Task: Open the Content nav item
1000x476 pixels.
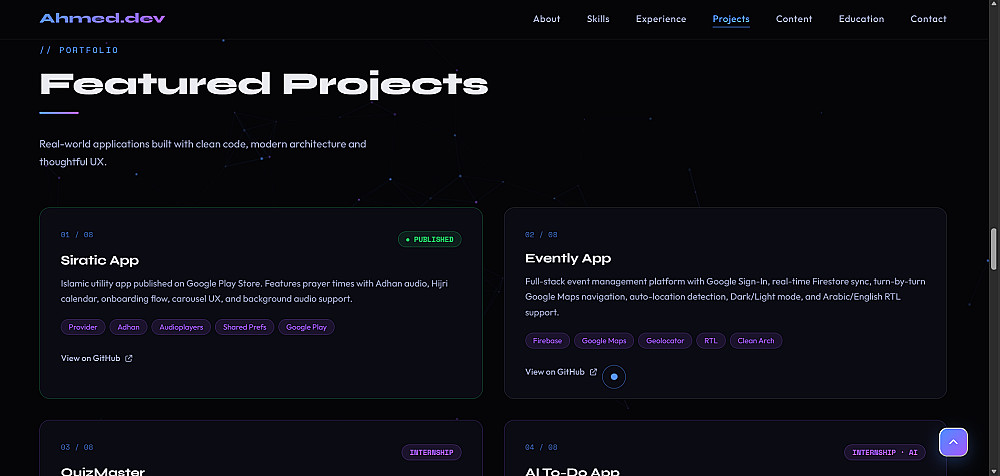Action: (x=794, y=19)
